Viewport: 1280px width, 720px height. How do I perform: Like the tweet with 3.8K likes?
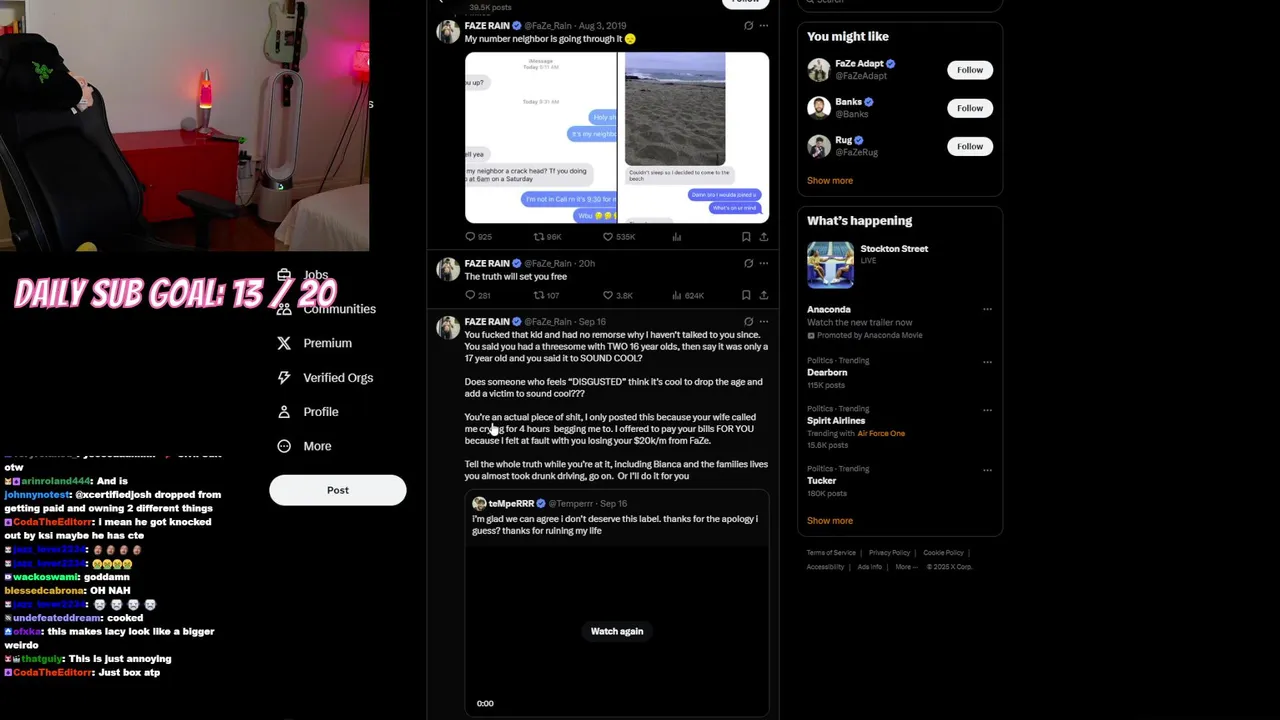tap(607, 295)
